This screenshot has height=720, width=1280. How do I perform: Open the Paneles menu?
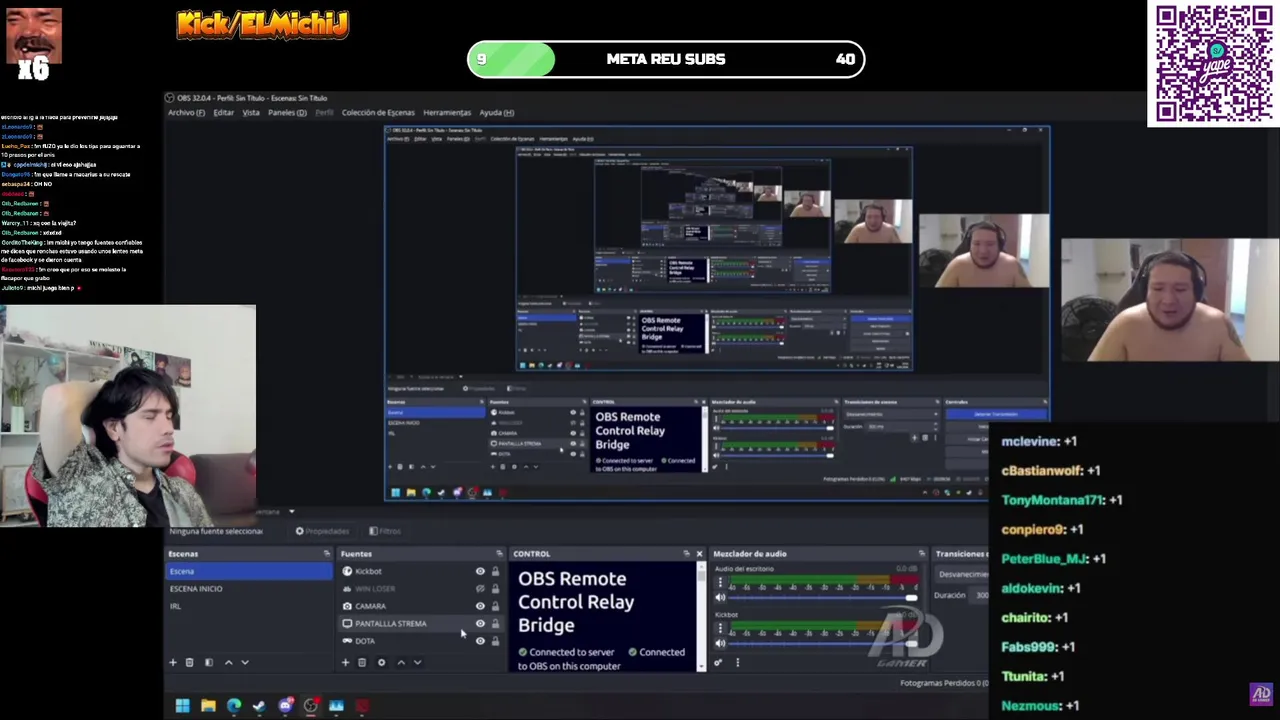pyautogui.click(x=287, y=112)
